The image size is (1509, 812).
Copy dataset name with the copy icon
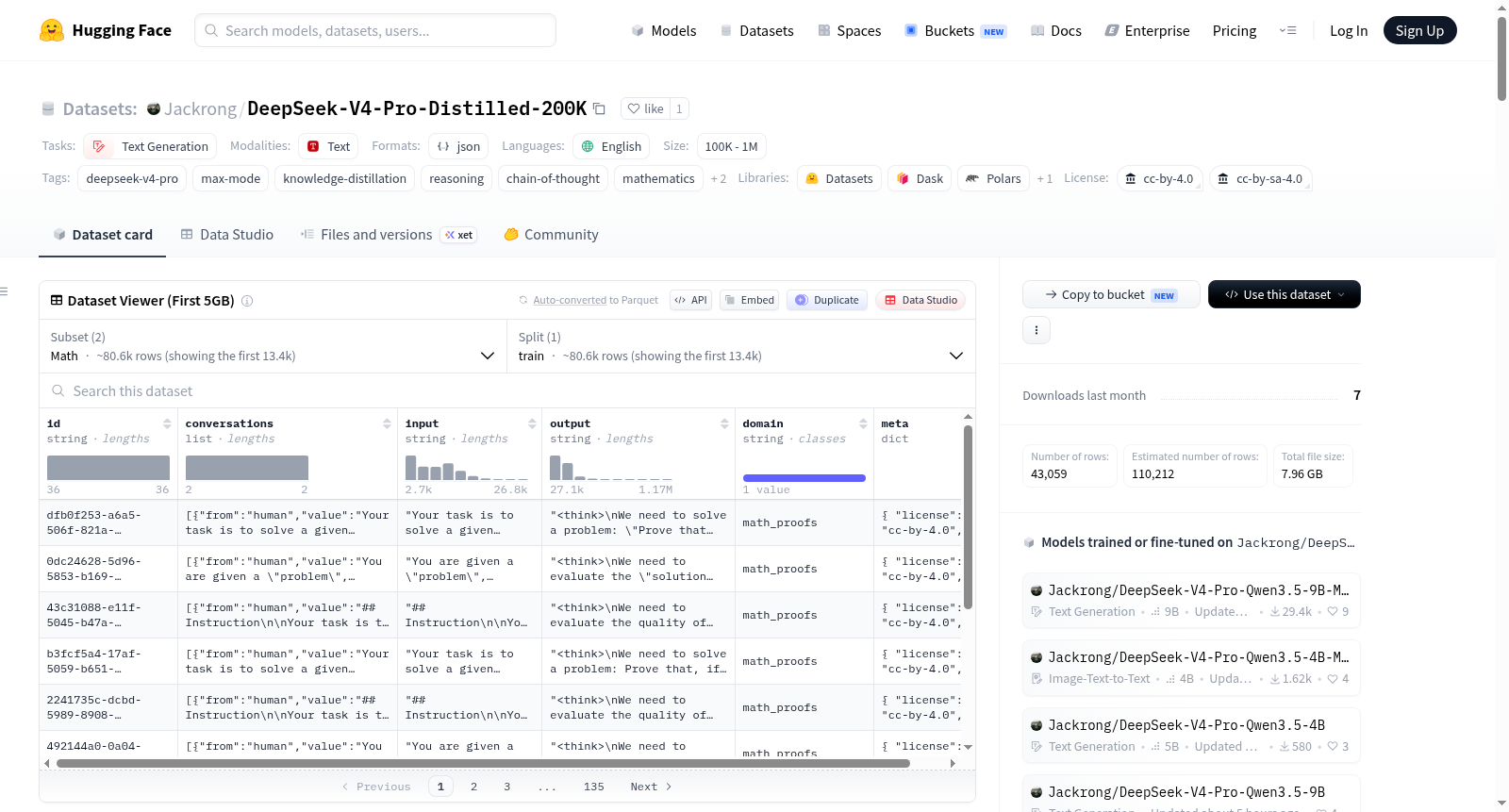599,108
